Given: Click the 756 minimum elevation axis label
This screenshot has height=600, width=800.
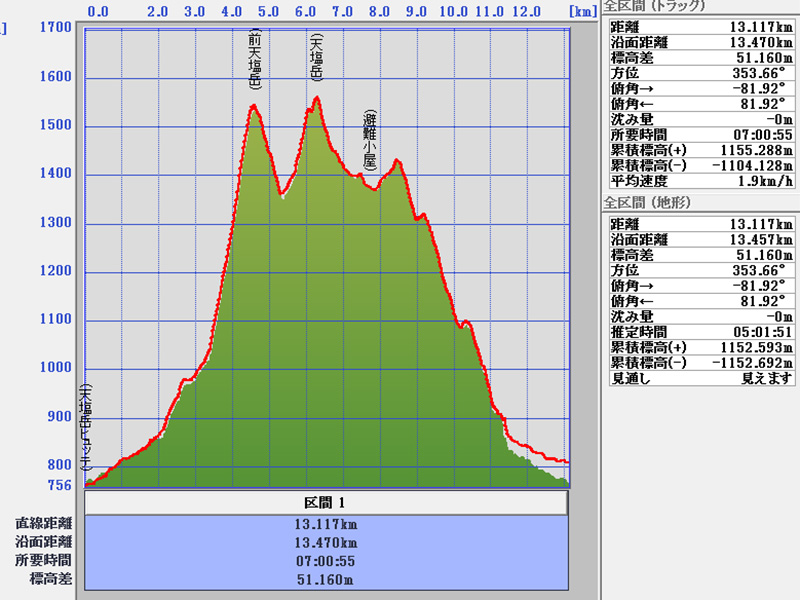Looking at the screenshot, I should (60, 485).
